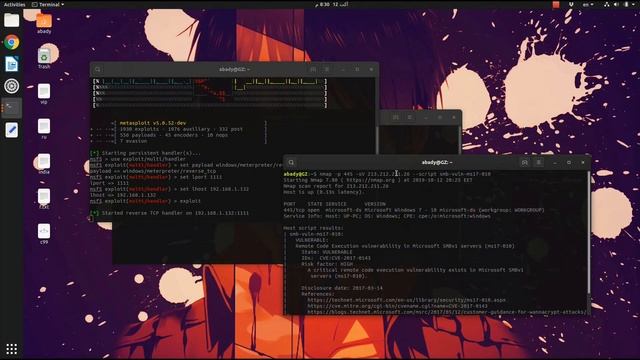
Task: Click the 'Service Info: Host:' line
Action: (387, 216)
